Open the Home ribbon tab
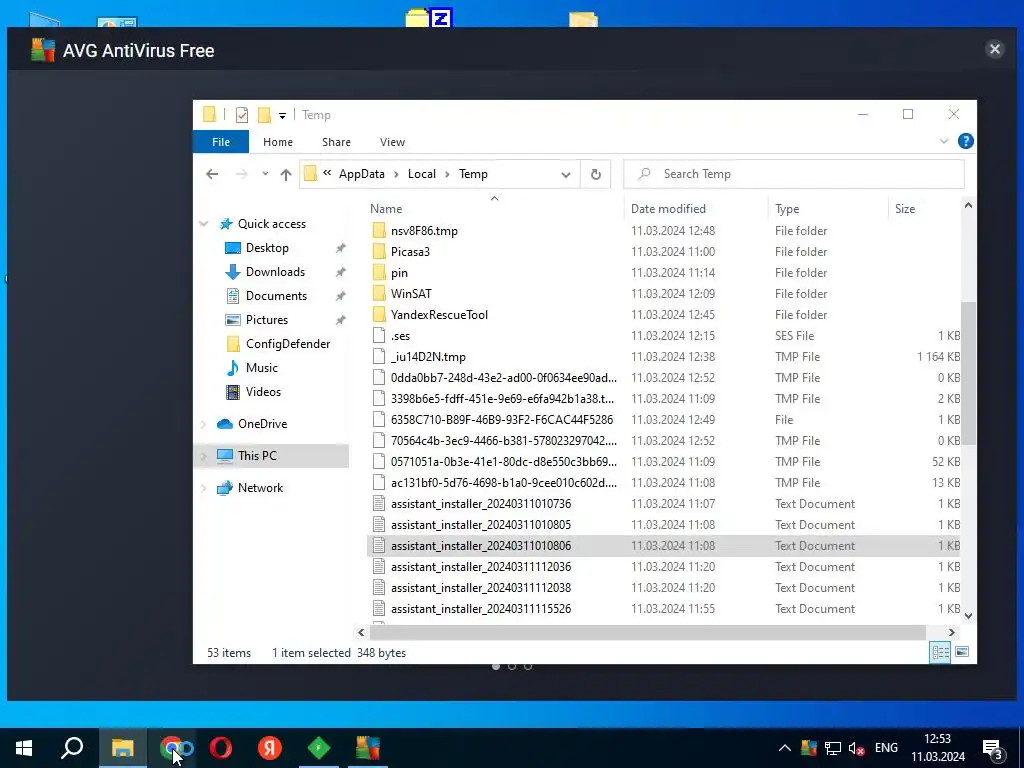The height and width of the screenshot is (768, 1024). [278, 142]
